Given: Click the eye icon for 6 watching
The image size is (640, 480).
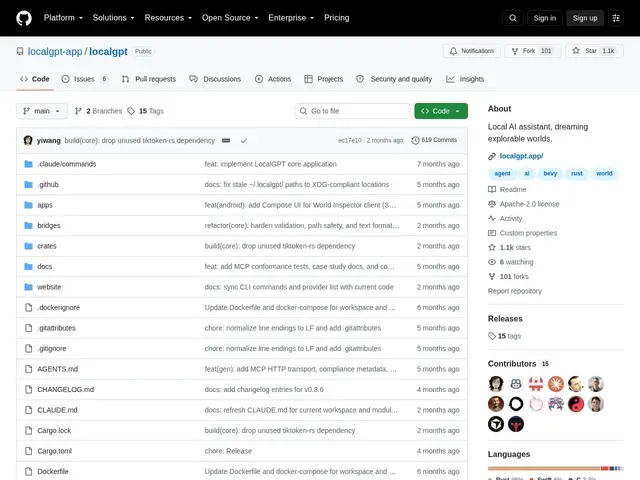Looking at the screenshot, I should click(x=492, y=262).
